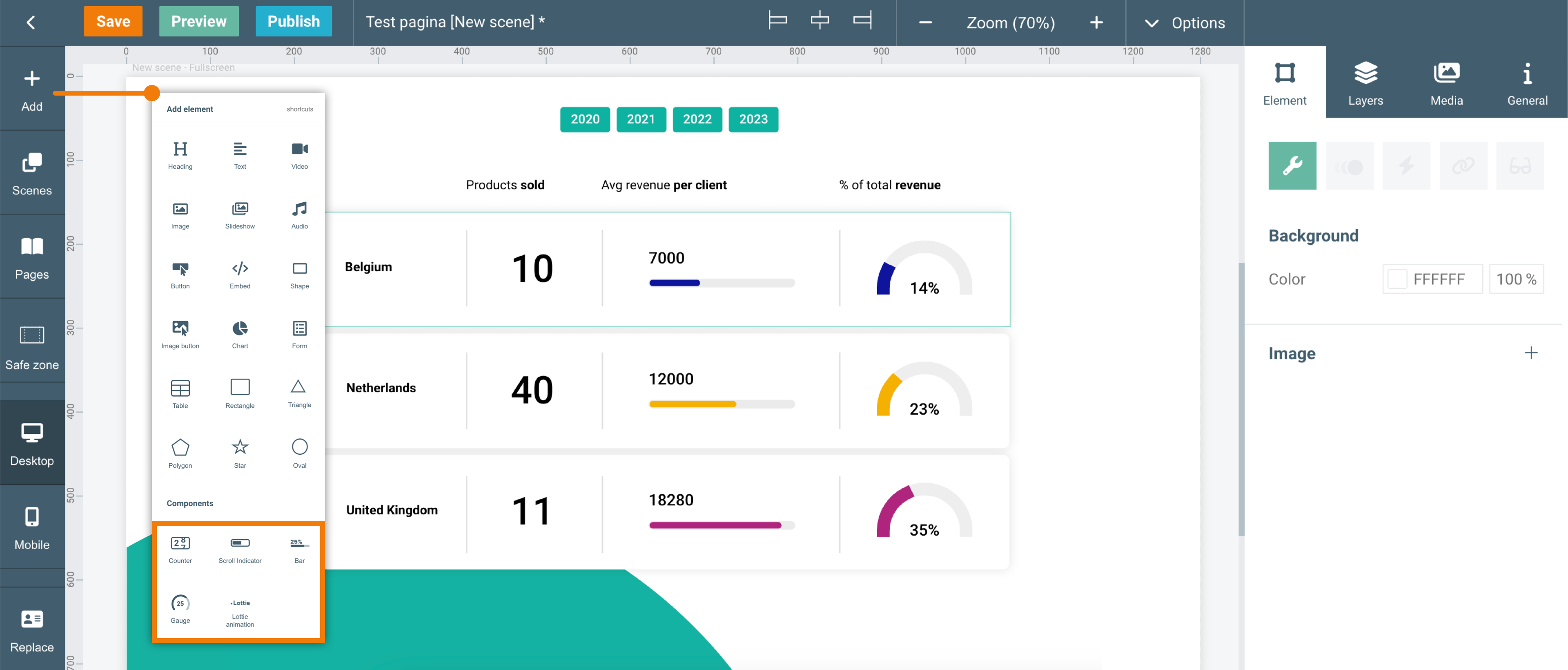Select the link sub-tab
The height and width of the screenshot is (670, 1568).
click(1463, 166)
